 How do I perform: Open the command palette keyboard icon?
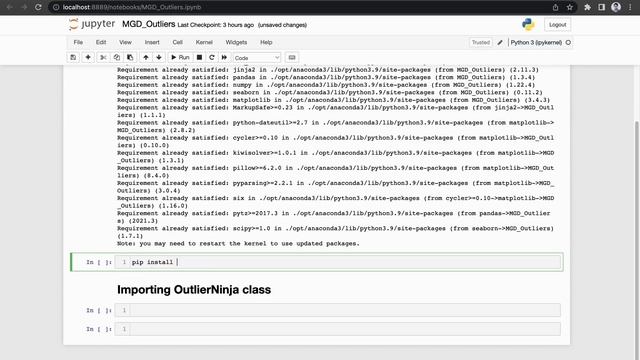292,58
